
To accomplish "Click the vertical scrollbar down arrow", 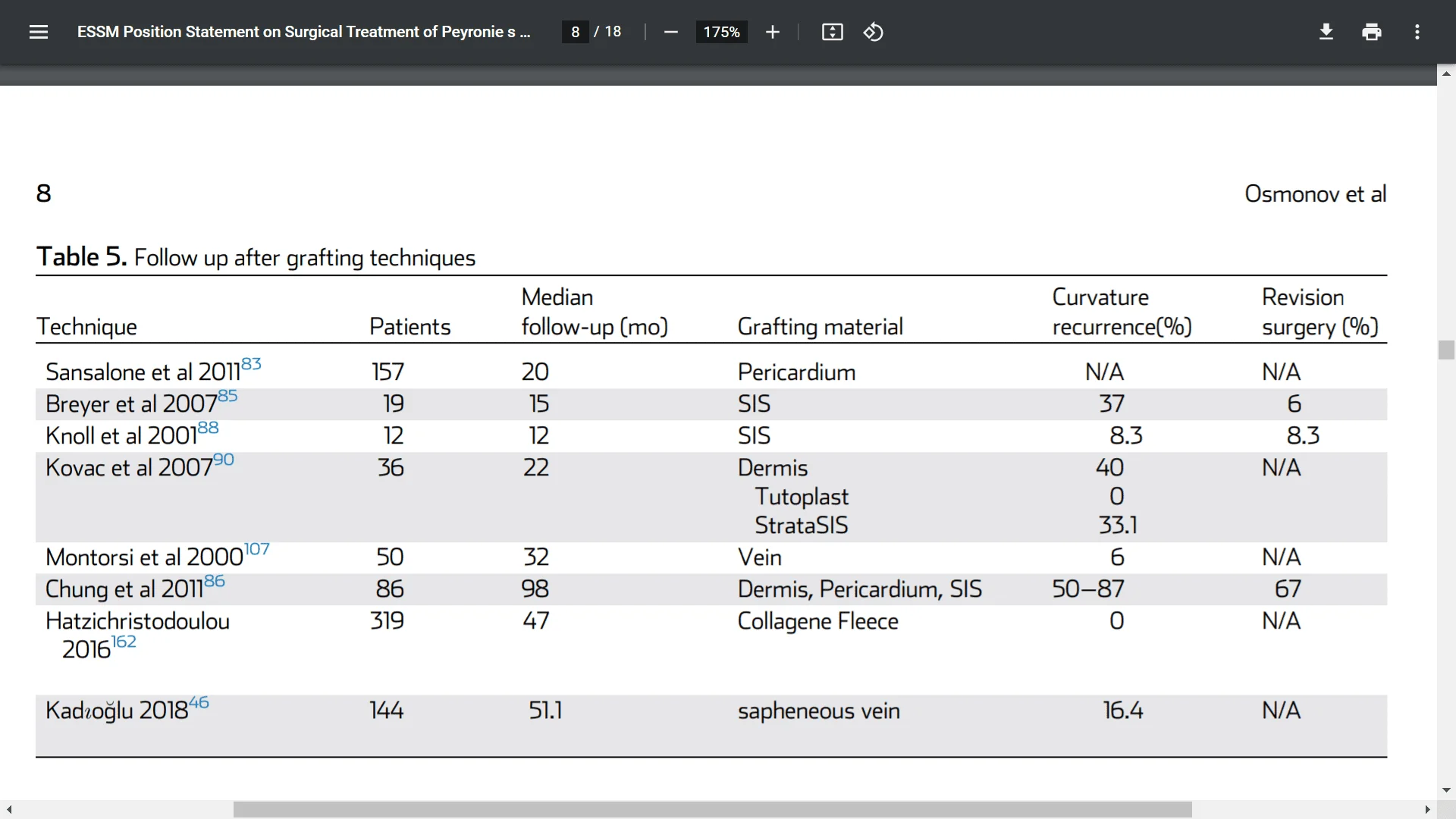I will [1446, 790].
